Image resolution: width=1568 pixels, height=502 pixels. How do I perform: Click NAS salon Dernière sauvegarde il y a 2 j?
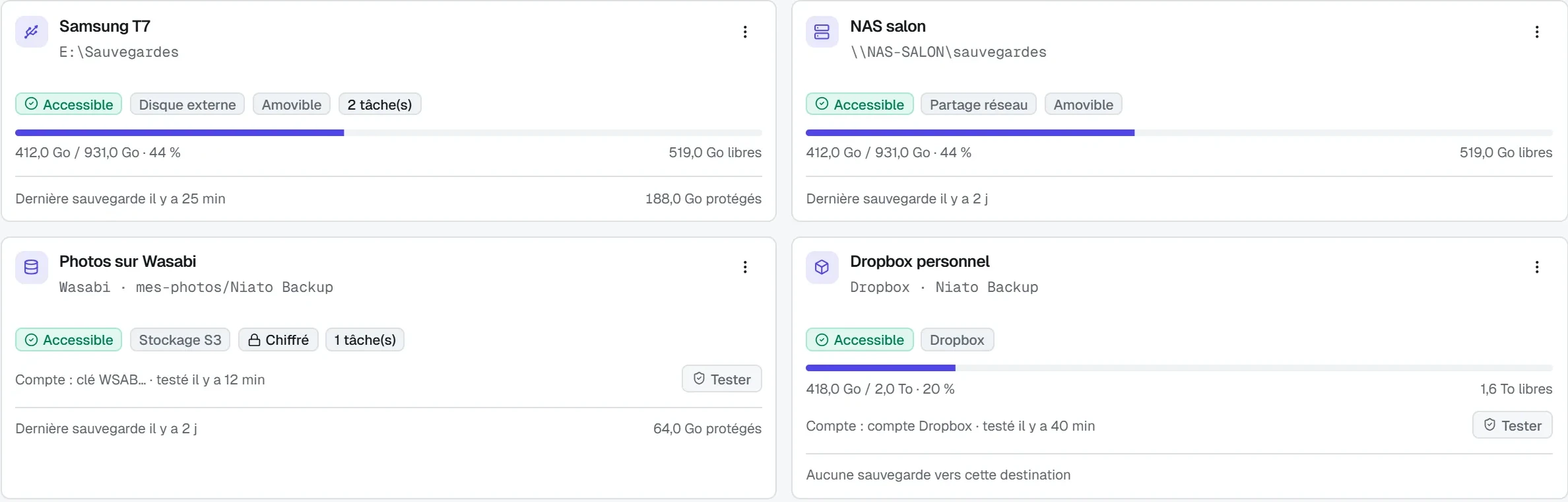point(897,199)
